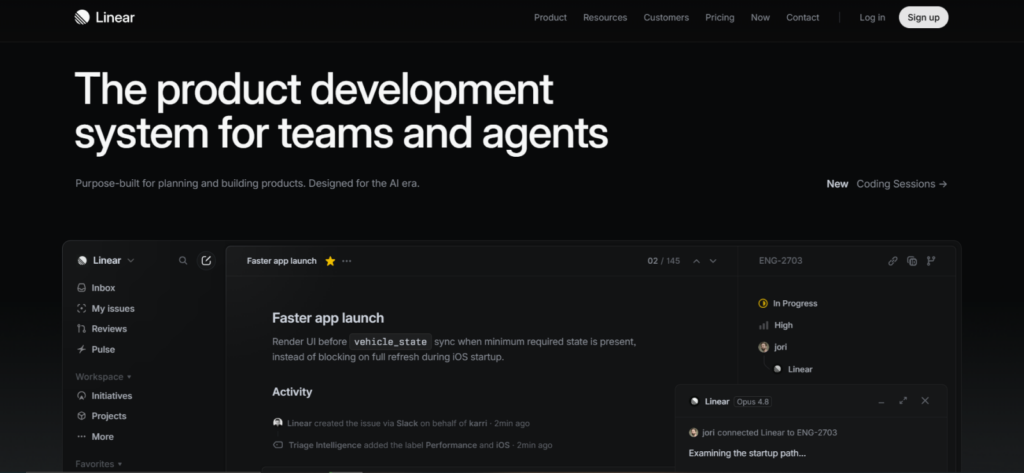The width and height of the screenshot is (1024, 473).
Task: Click the Faster app launch issue title
Action: pos(328,318)
